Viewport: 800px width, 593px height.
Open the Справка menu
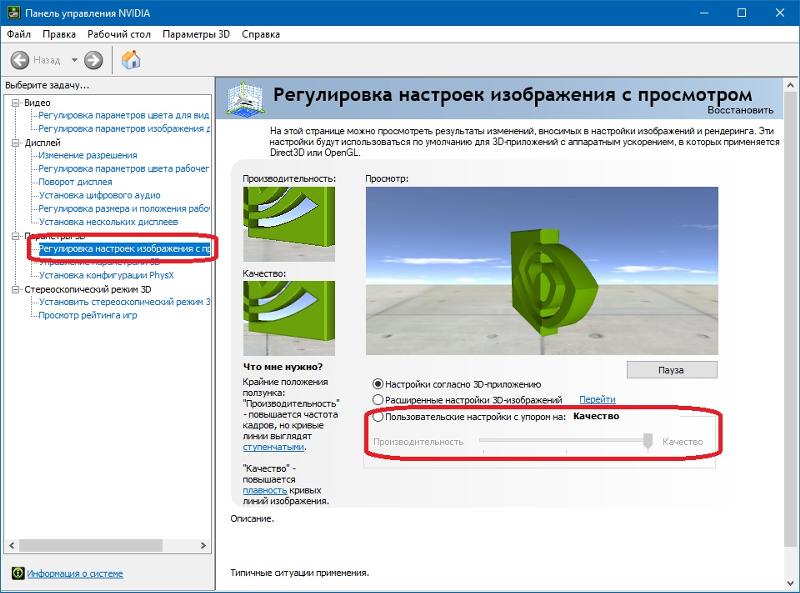click(x=261, y=34)
